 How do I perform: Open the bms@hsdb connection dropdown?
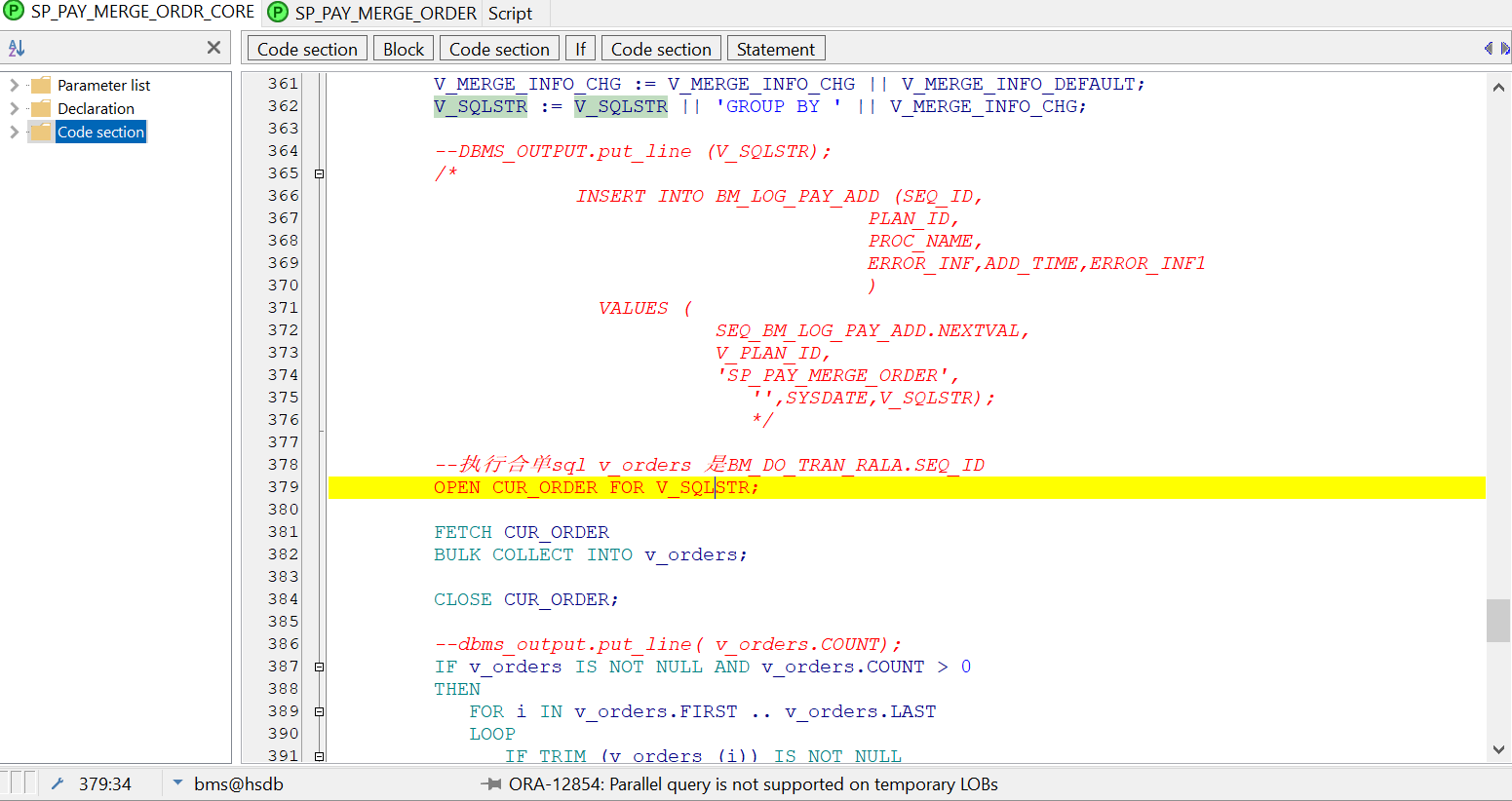click(177, 782)
